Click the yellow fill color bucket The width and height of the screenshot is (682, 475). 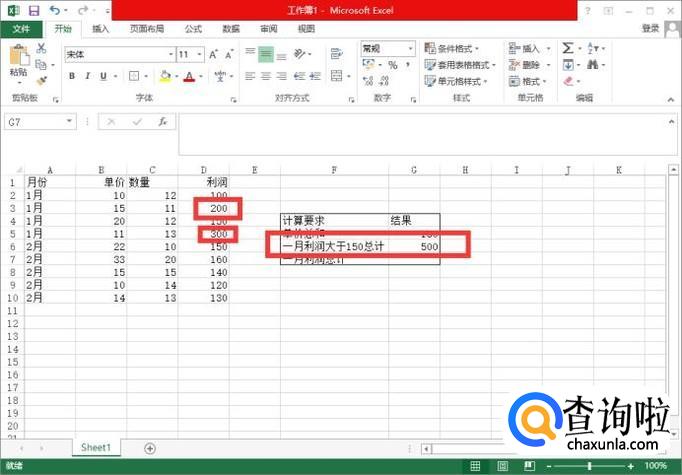click(165, 76)
